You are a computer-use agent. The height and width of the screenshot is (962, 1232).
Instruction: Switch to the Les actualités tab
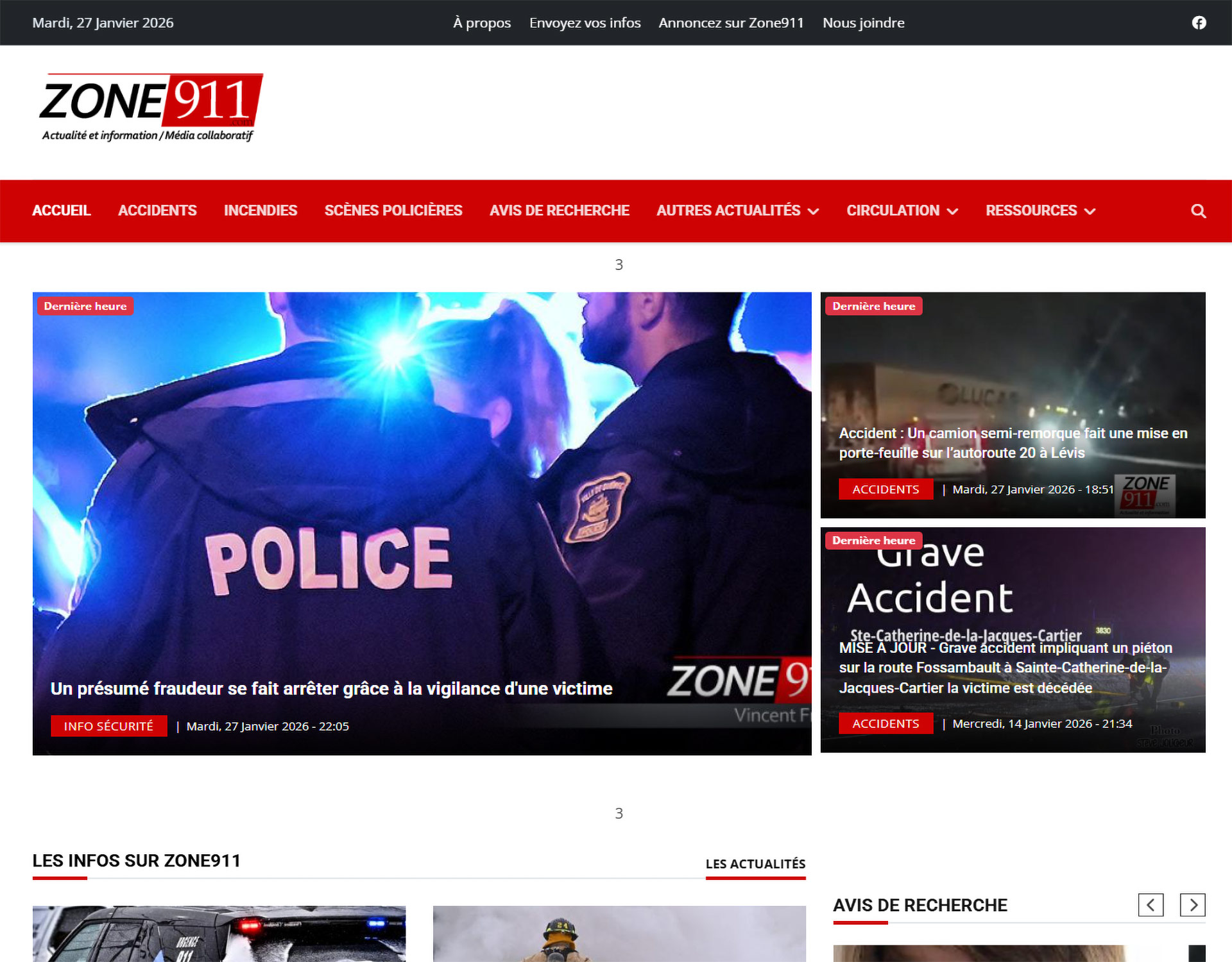click(x=755, y=864)
